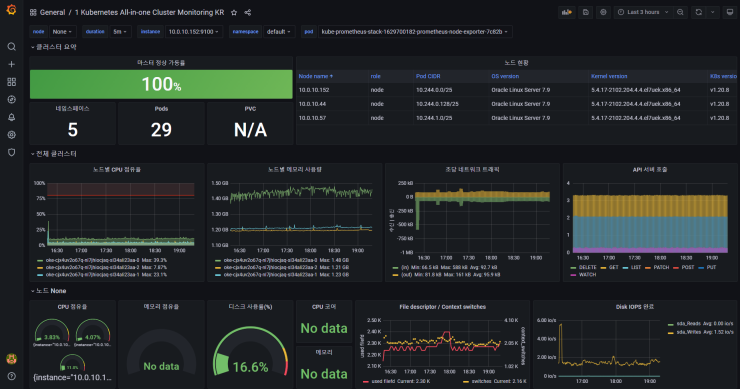Open the search icon in sidebar
Image resolution: width=740 pixels, height=389 pixels.
[11, 46]
